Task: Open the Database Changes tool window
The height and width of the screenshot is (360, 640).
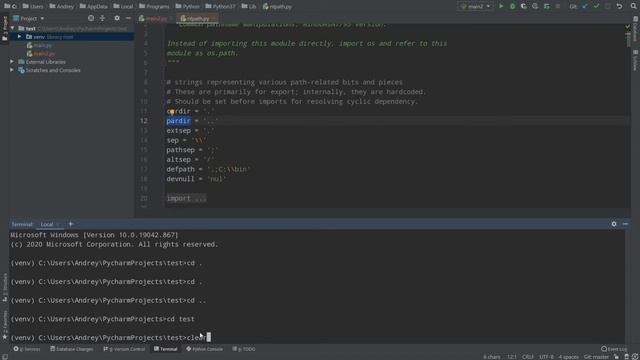Action: click(72, 349)
